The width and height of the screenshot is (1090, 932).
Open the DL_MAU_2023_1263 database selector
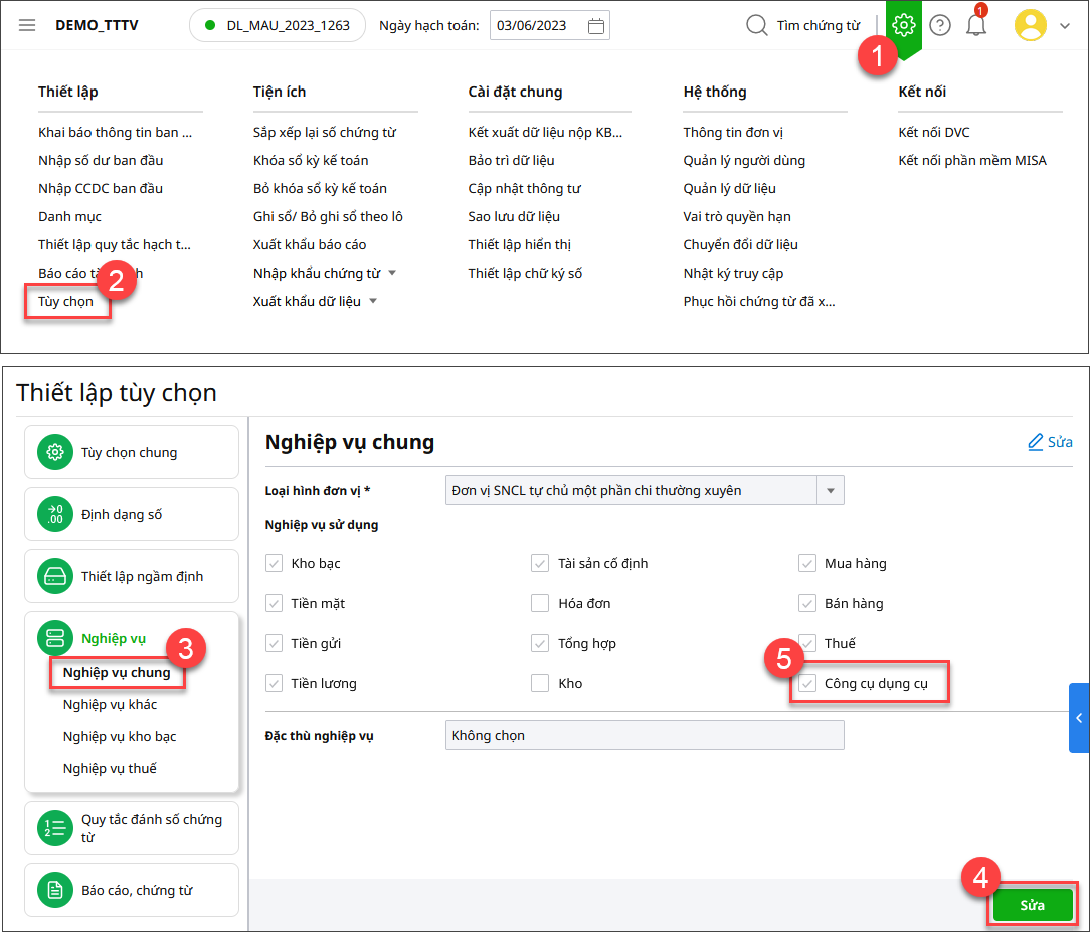click(277, 26)
